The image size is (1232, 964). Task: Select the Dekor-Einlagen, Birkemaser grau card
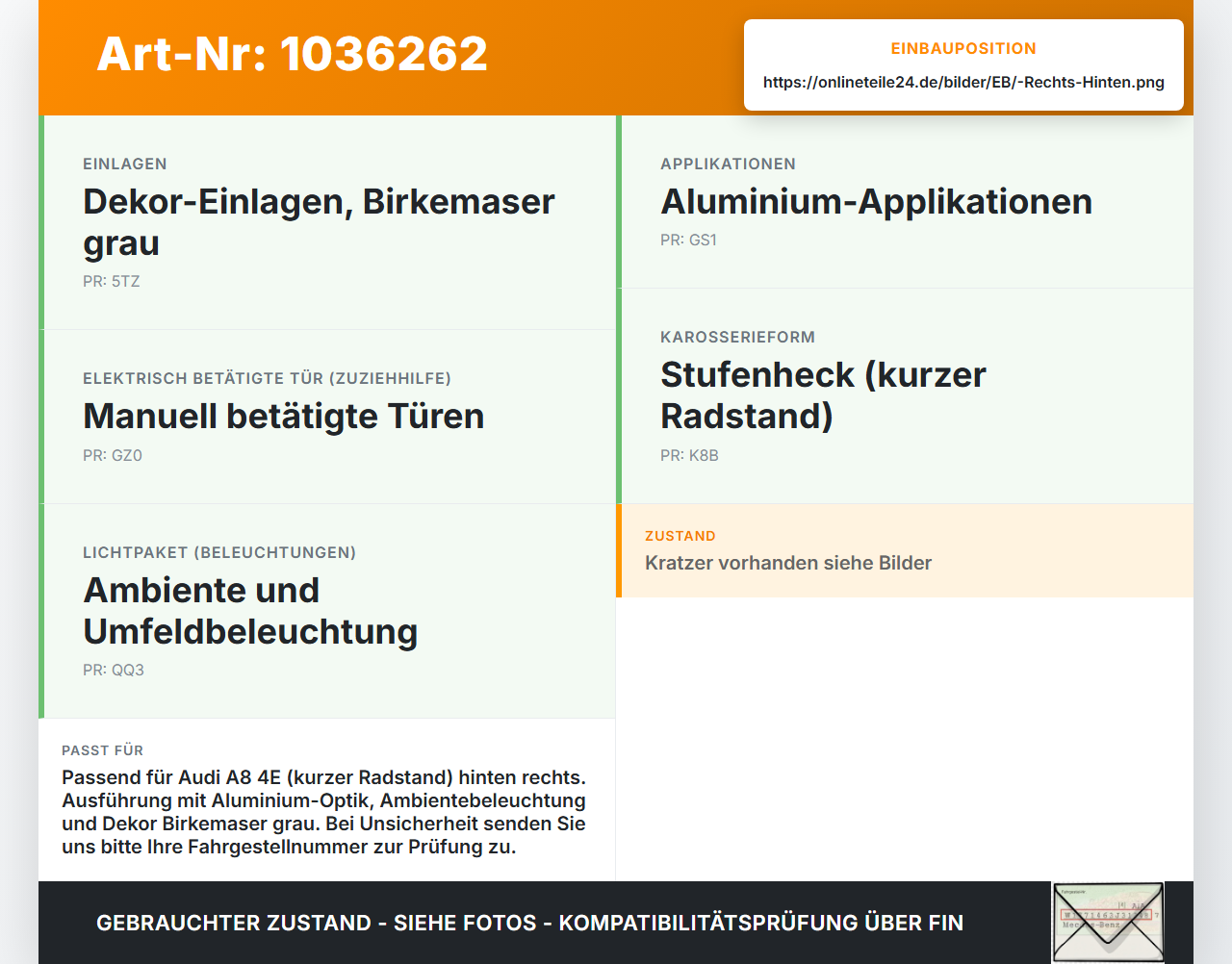pos(327,222)
